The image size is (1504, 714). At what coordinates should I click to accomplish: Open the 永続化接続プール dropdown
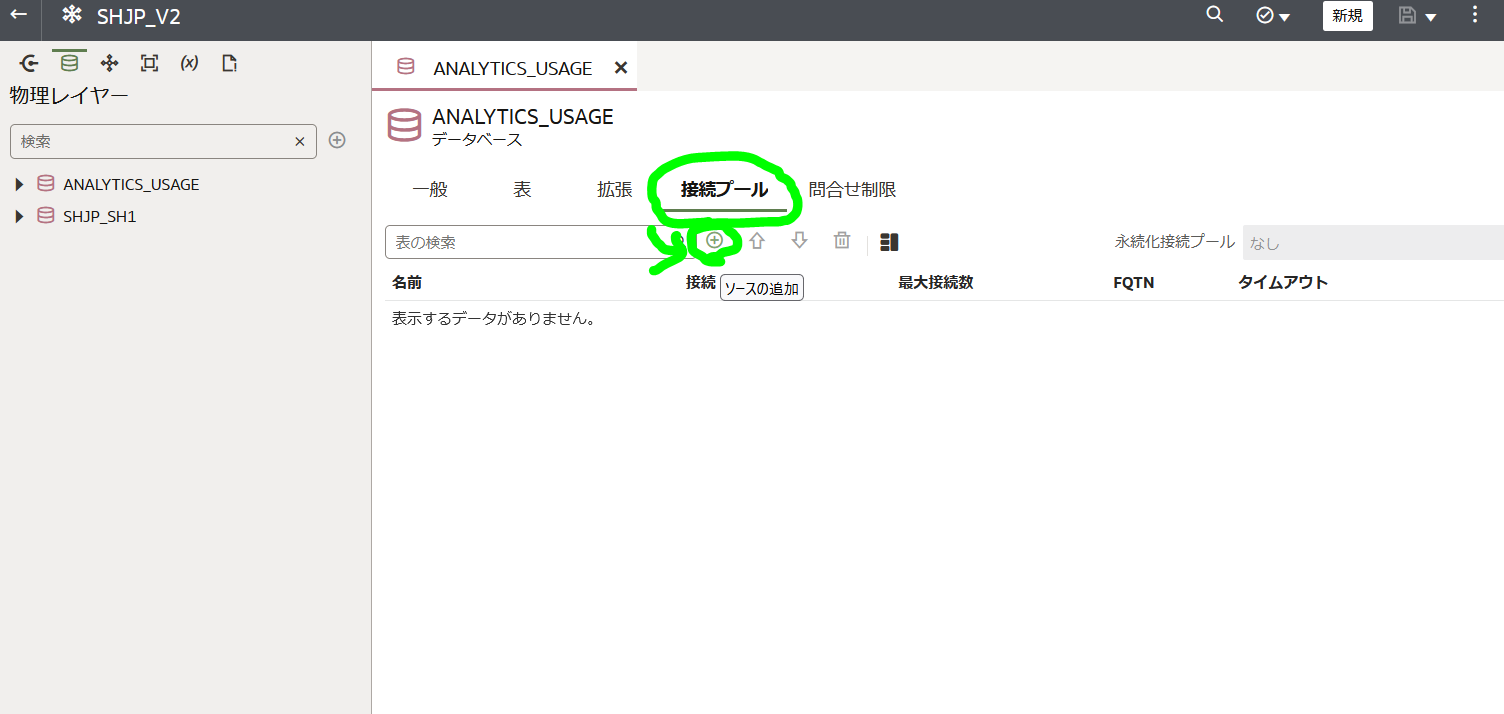pos(1373,242)
